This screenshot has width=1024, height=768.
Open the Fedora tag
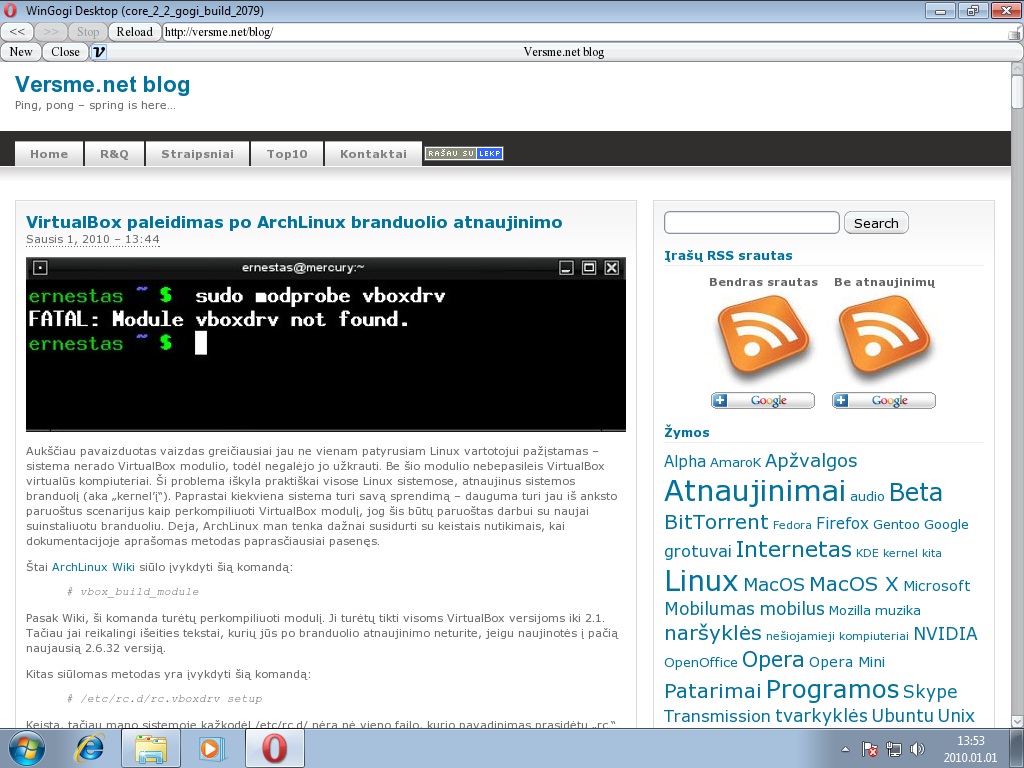pos(792,525)
